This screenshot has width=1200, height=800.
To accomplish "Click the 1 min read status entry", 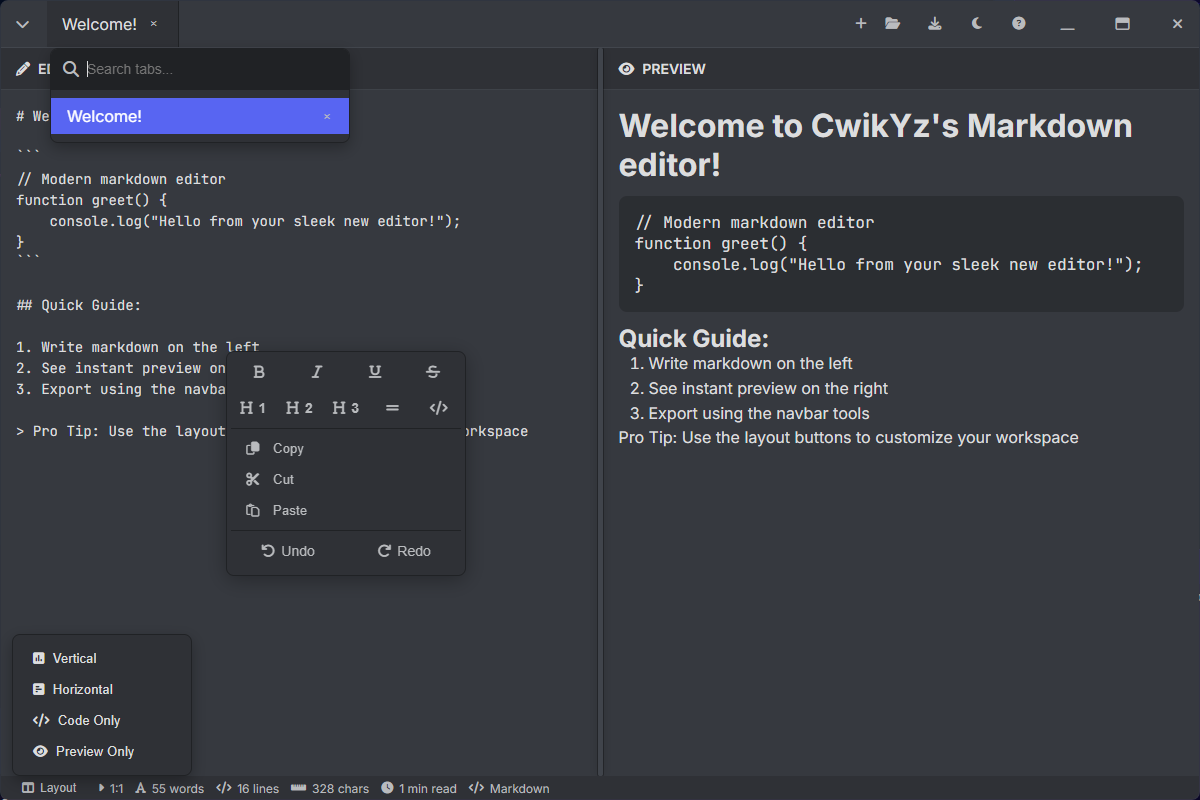I will (419, 788).
